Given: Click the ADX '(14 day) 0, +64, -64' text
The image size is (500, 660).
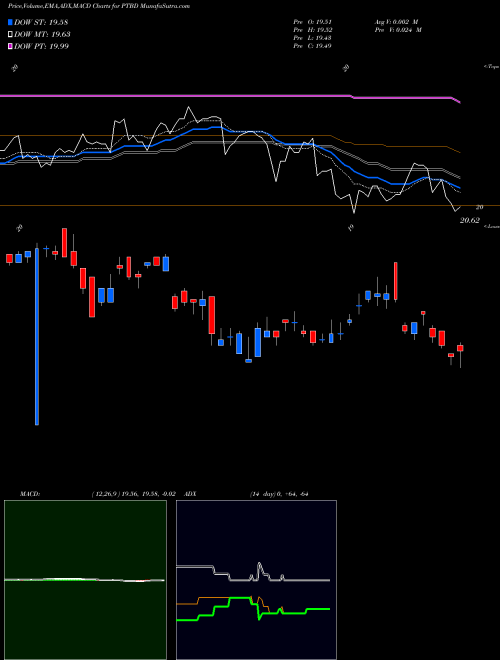Looking at the screenshot, I should [279, 494].
